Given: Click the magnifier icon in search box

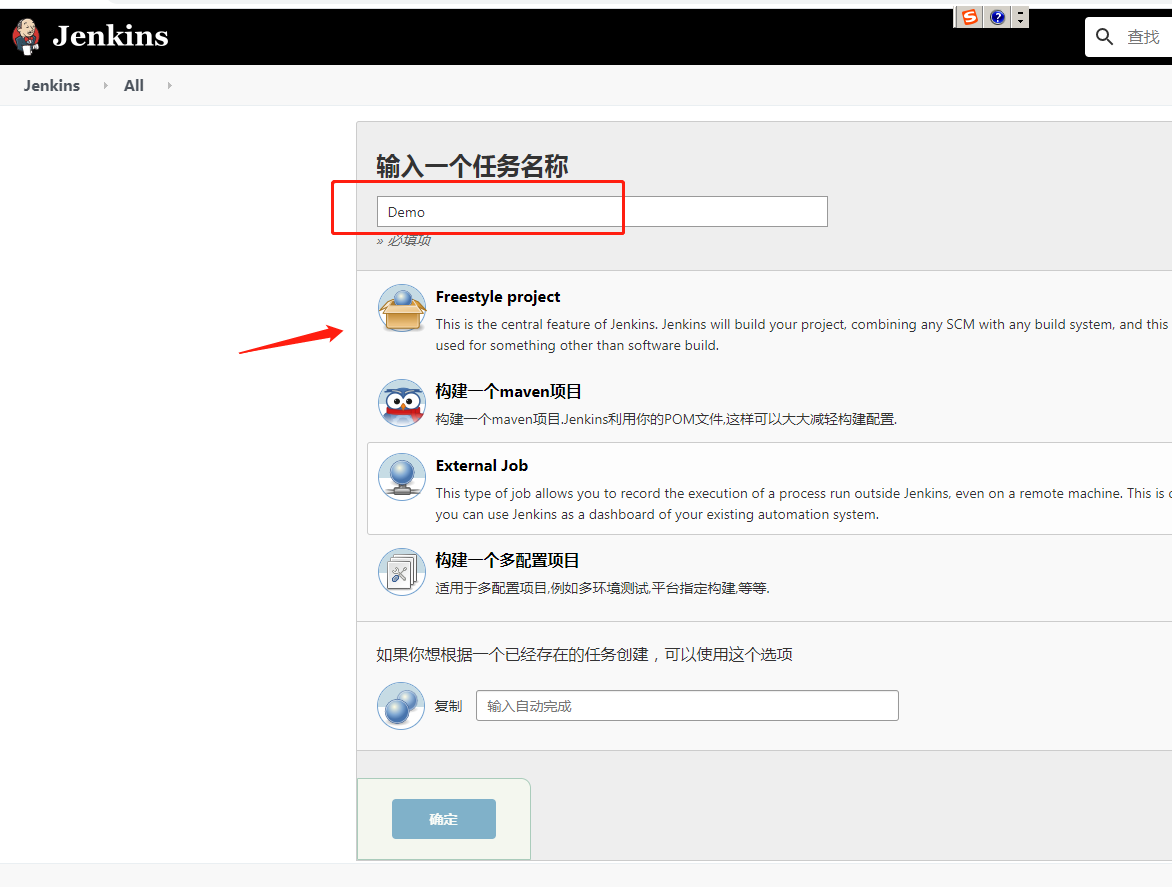Looking at the screenshot, I should pyautogui.click(x=1105, y=37).
